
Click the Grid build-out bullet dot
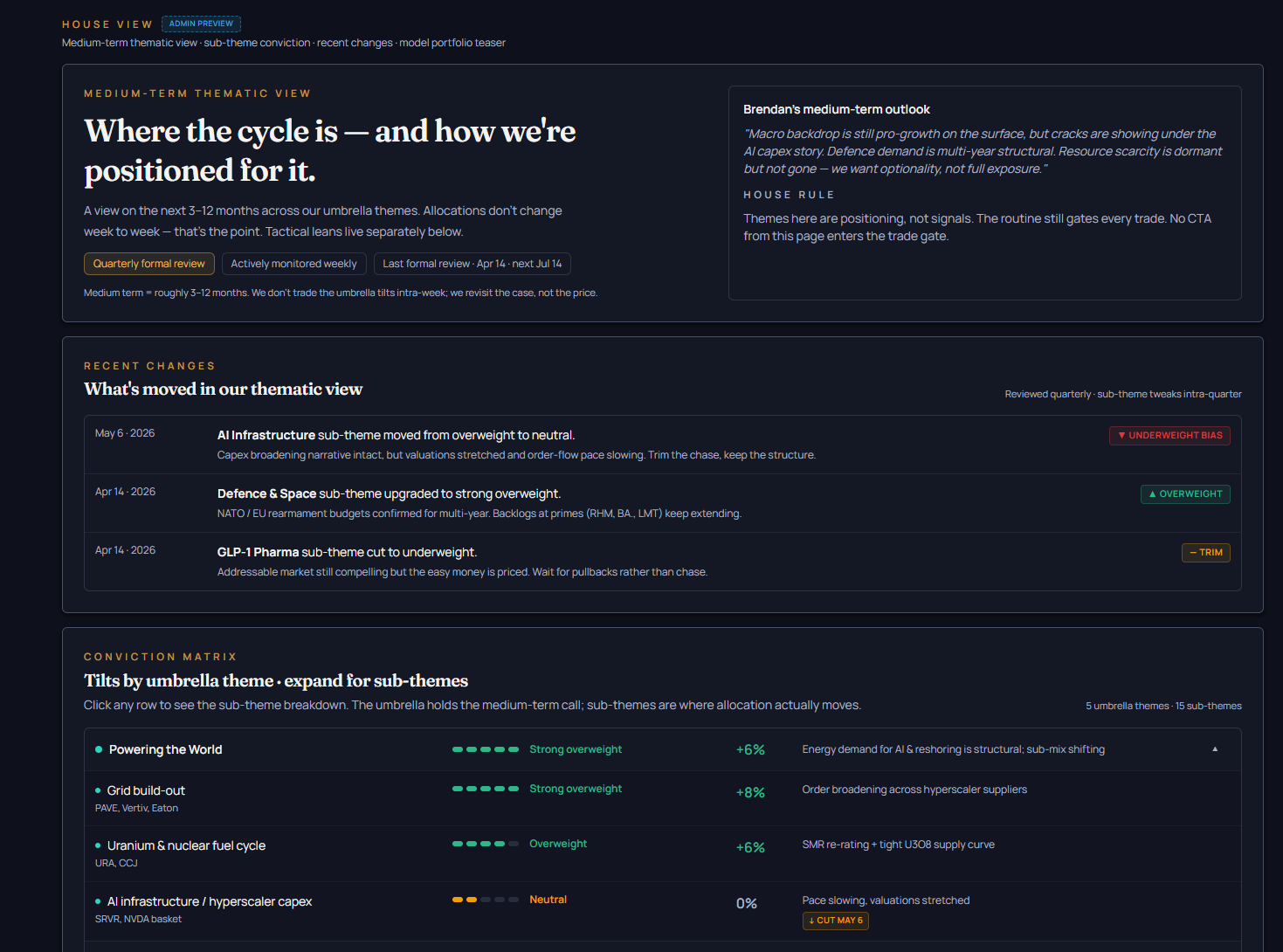tap(98, 790)
